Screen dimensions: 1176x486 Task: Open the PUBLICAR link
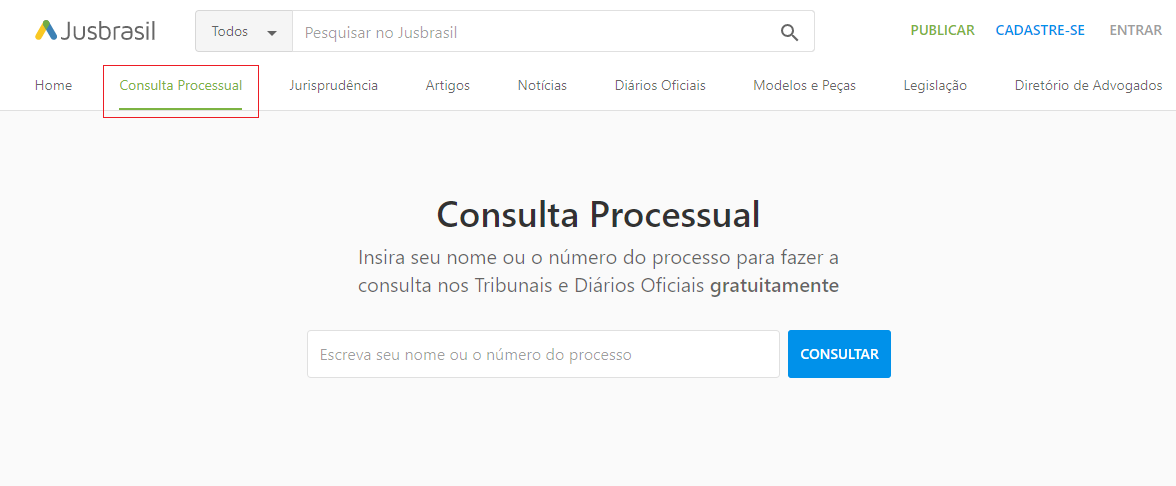pyautogui.click(x=942, y=31)
